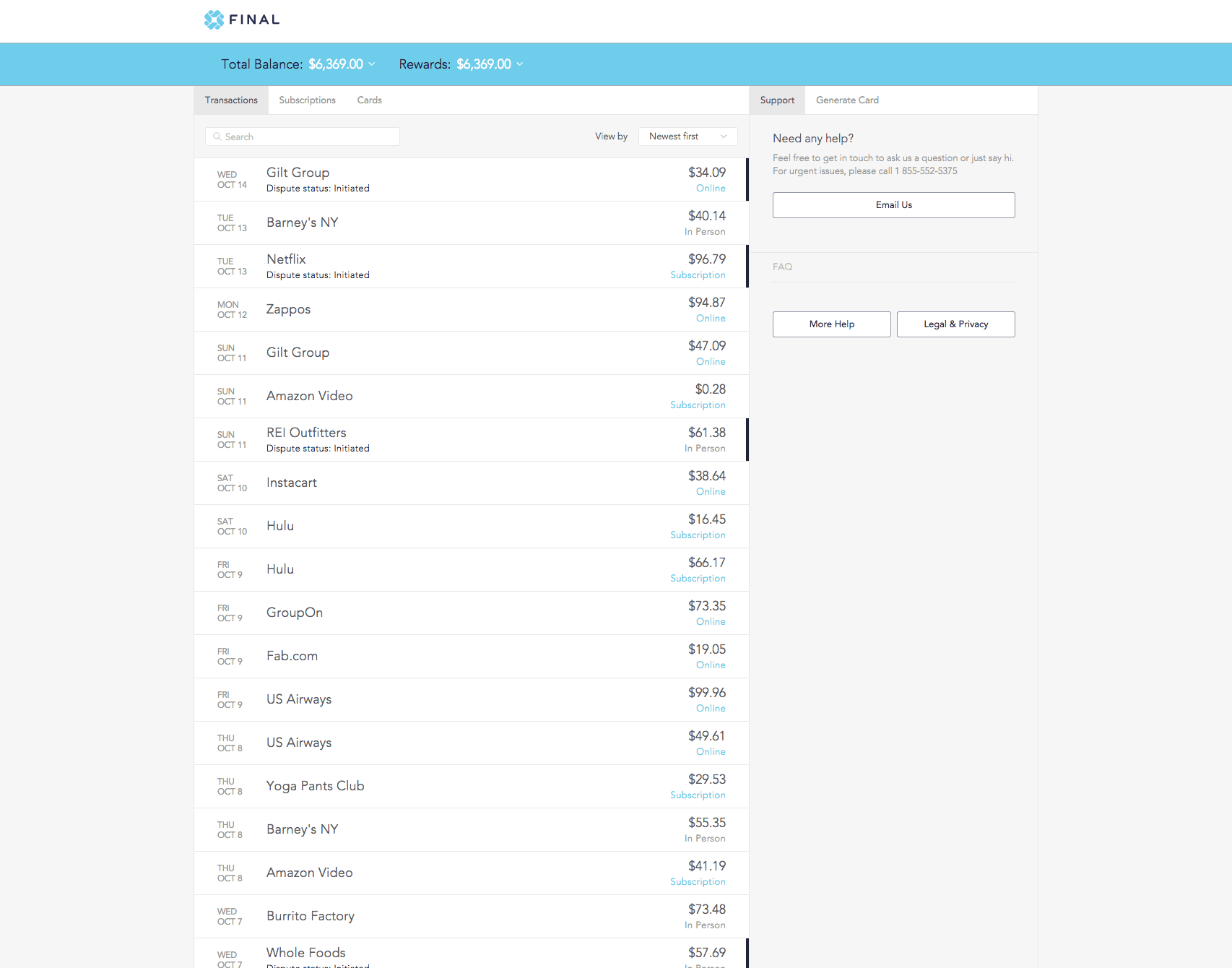Open the Gilt Group Oct 11 transaction
This screenshot has width=1232, height=968.
pos(471,353)
